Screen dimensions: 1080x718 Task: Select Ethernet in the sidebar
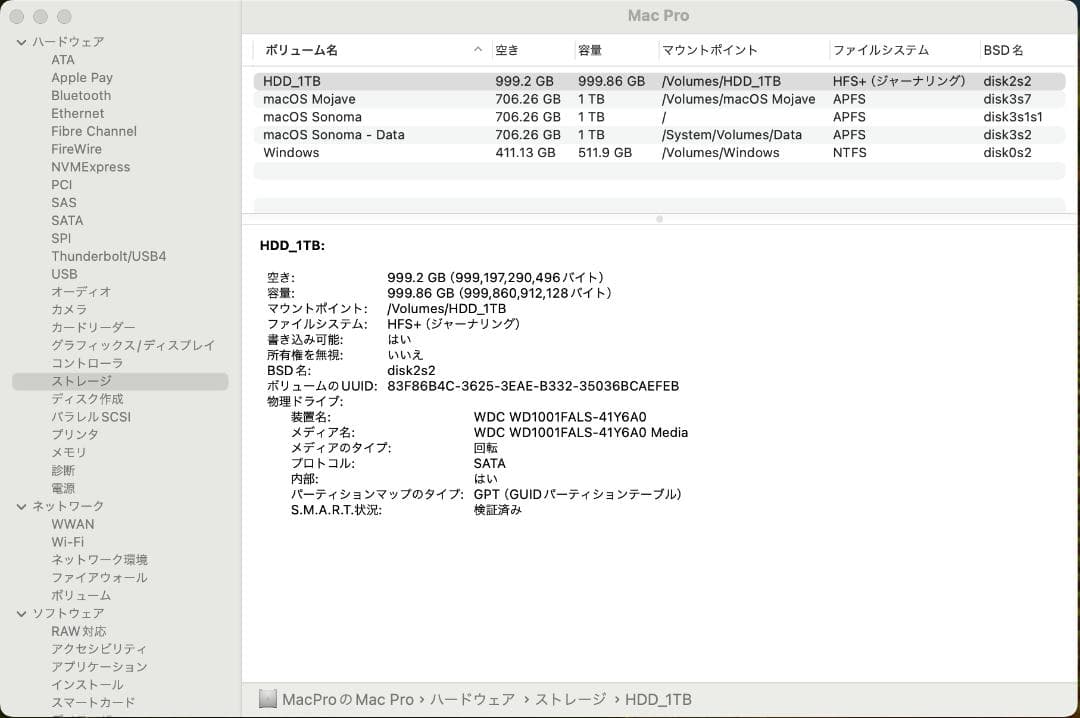(x=78, y=114)
